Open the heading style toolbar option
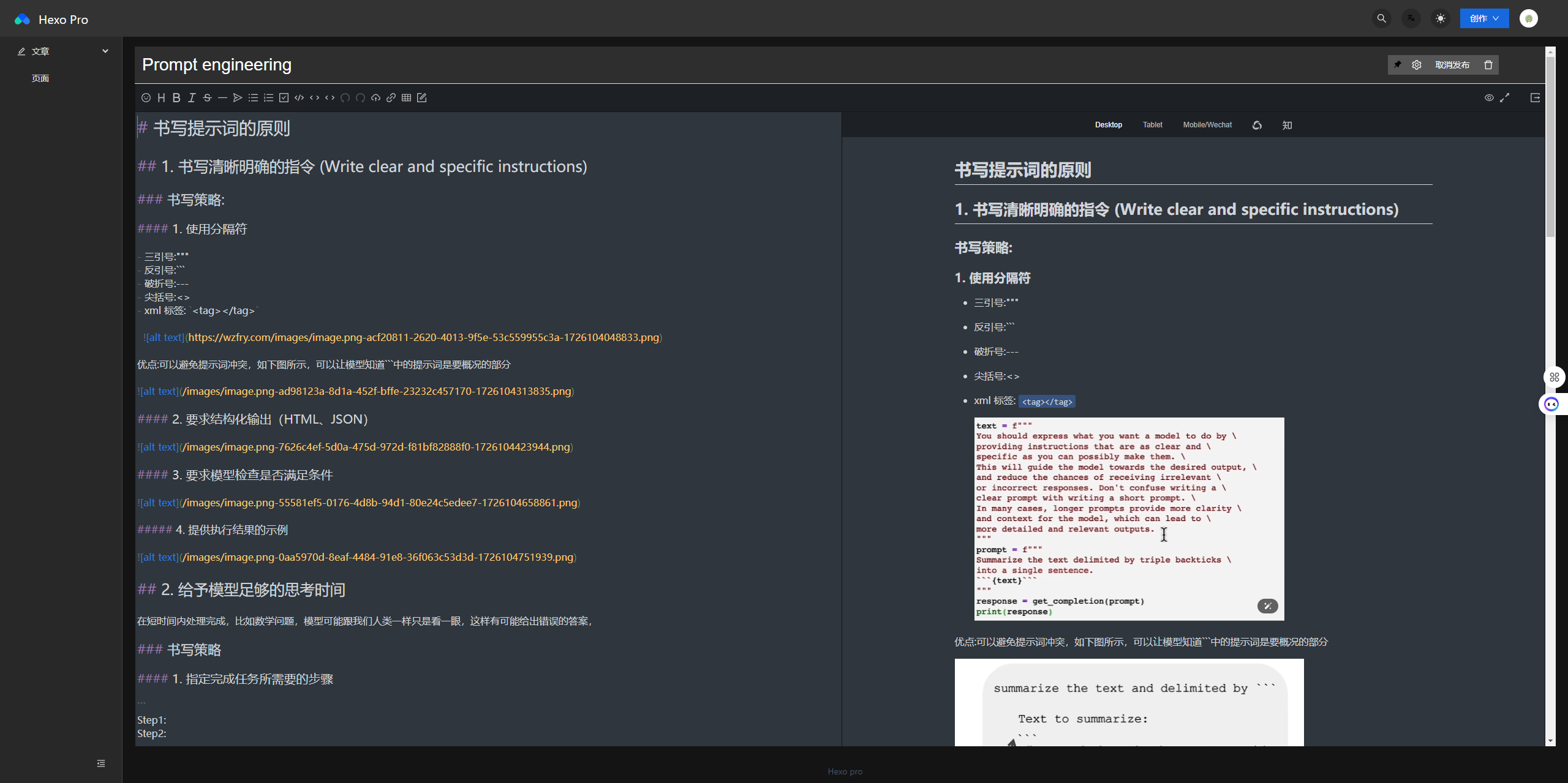Screen dimensions: 1568x783 coord(161,98)
